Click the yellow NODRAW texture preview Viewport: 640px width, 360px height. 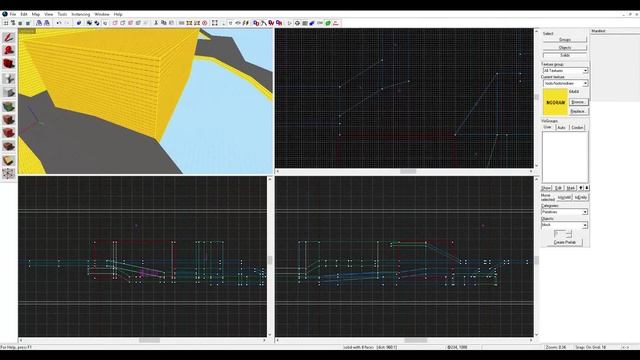tap(555, 102)
